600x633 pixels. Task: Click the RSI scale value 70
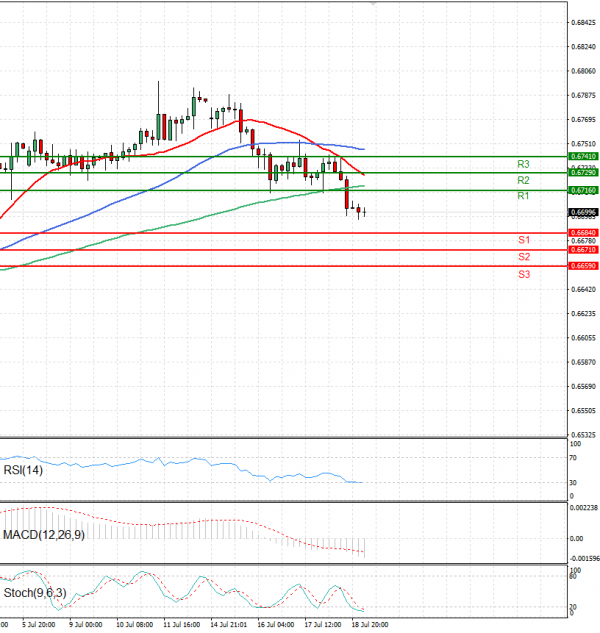click(573, 458)
